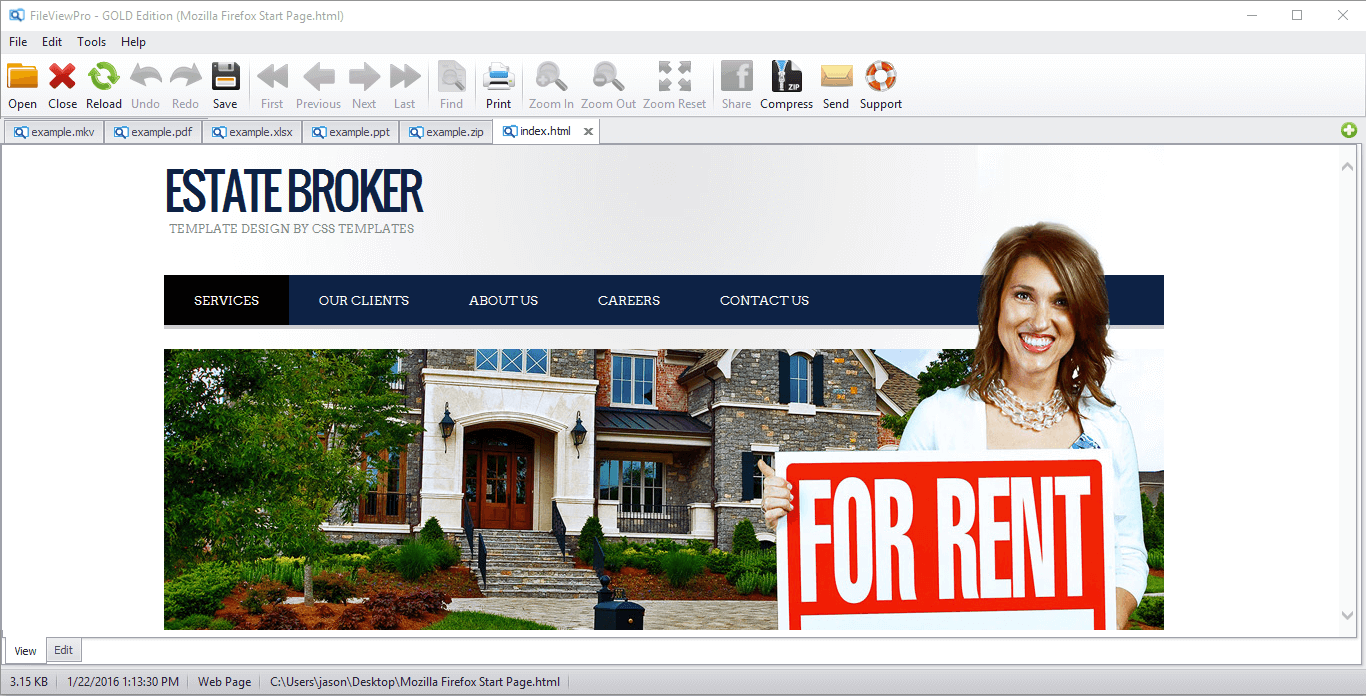Click TEMPLATE DESIGN BY CSS TEMPLATES text
1366x696 pixels.
[291, 229]
